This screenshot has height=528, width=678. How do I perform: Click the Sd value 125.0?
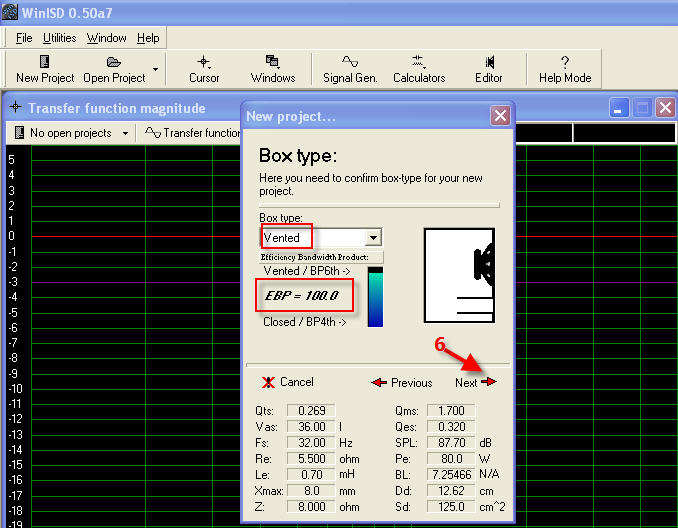point(451,507)
